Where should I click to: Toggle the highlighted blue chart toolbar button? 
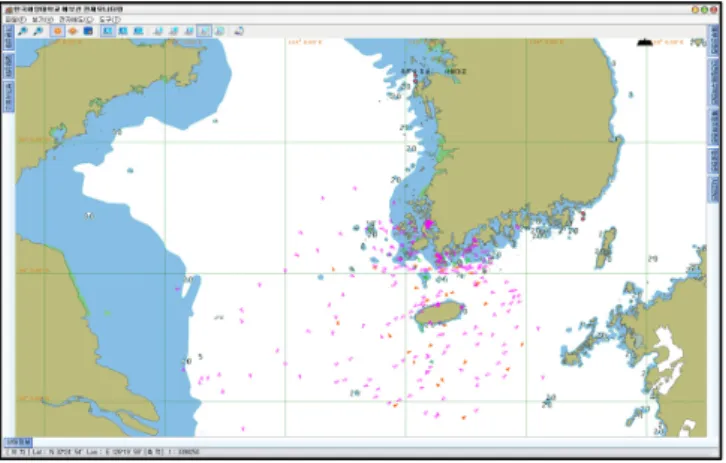pos(107,31)
